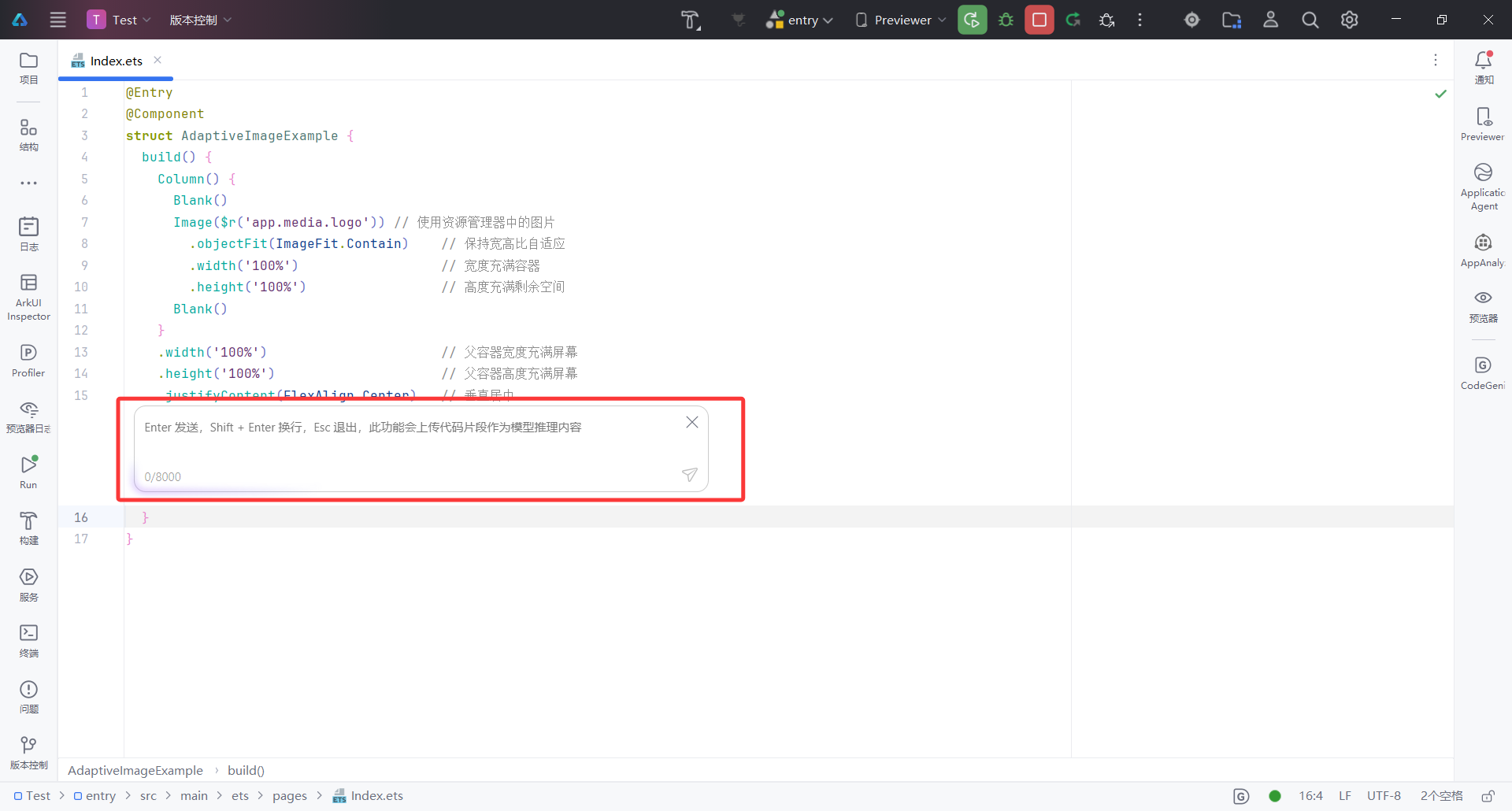The width and height of the screenshot is (1512, 811).
Task: Open the Previewer (预览器) eye panel
Action: [x=1483, y=306]
